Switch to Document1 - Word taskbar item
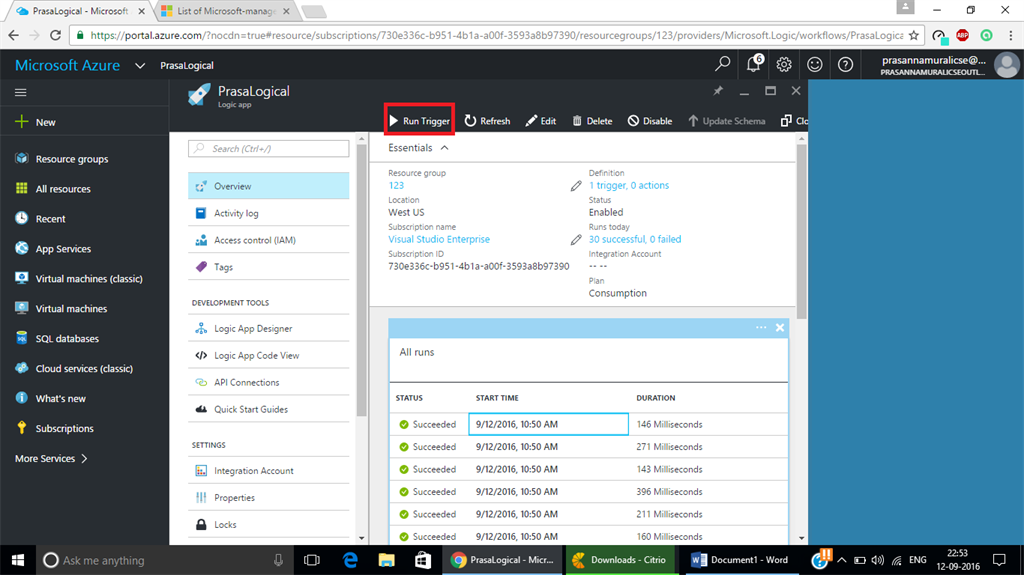 click(x=740, y=560)
